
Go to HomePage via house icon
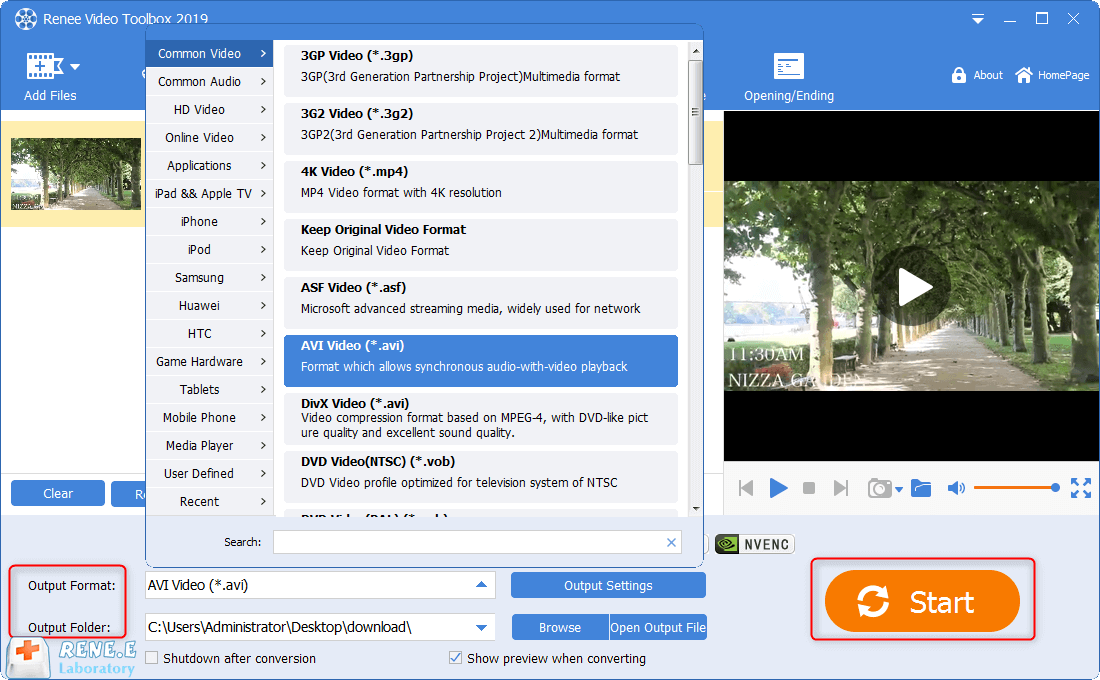pos(1024,75)
